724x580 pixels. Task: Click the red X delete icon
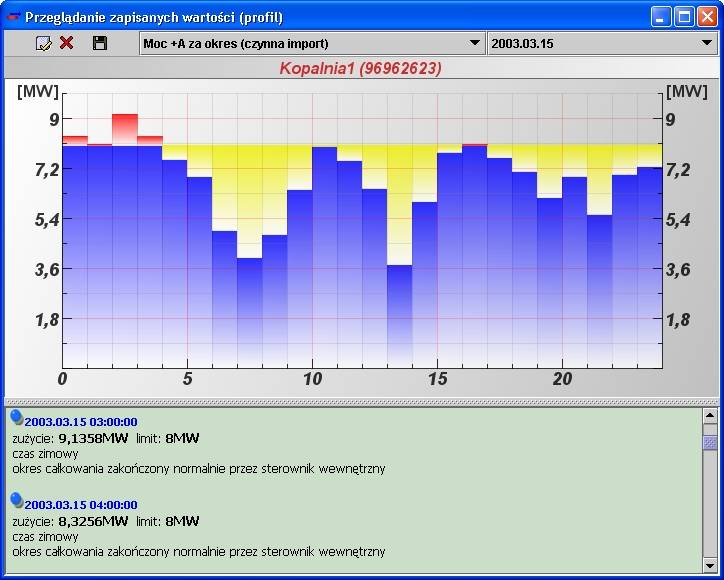pos(67,43)
